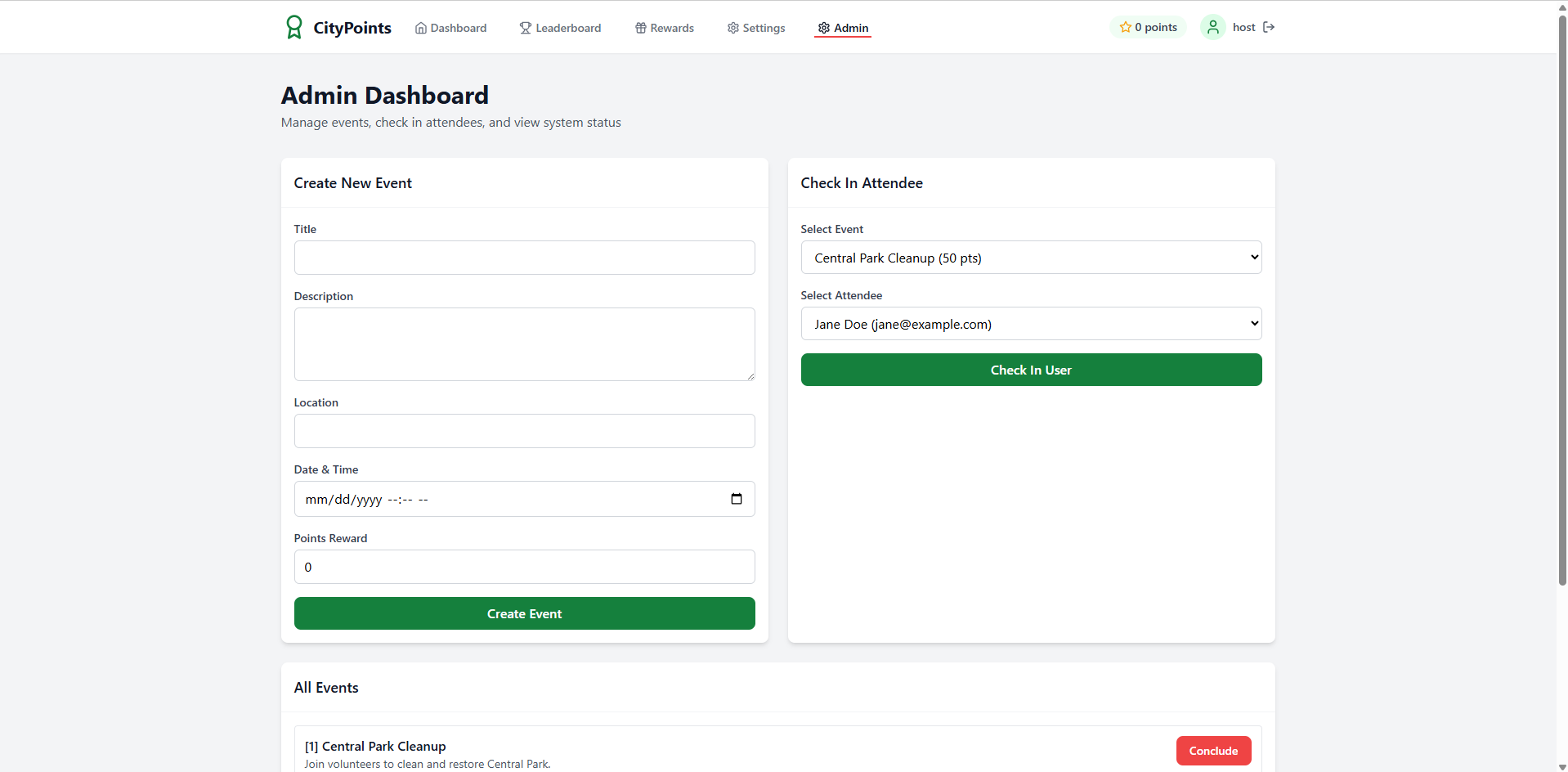Click the Rewards gift icon
Screen dimensions: 1568x772
[x=641, y=28]
